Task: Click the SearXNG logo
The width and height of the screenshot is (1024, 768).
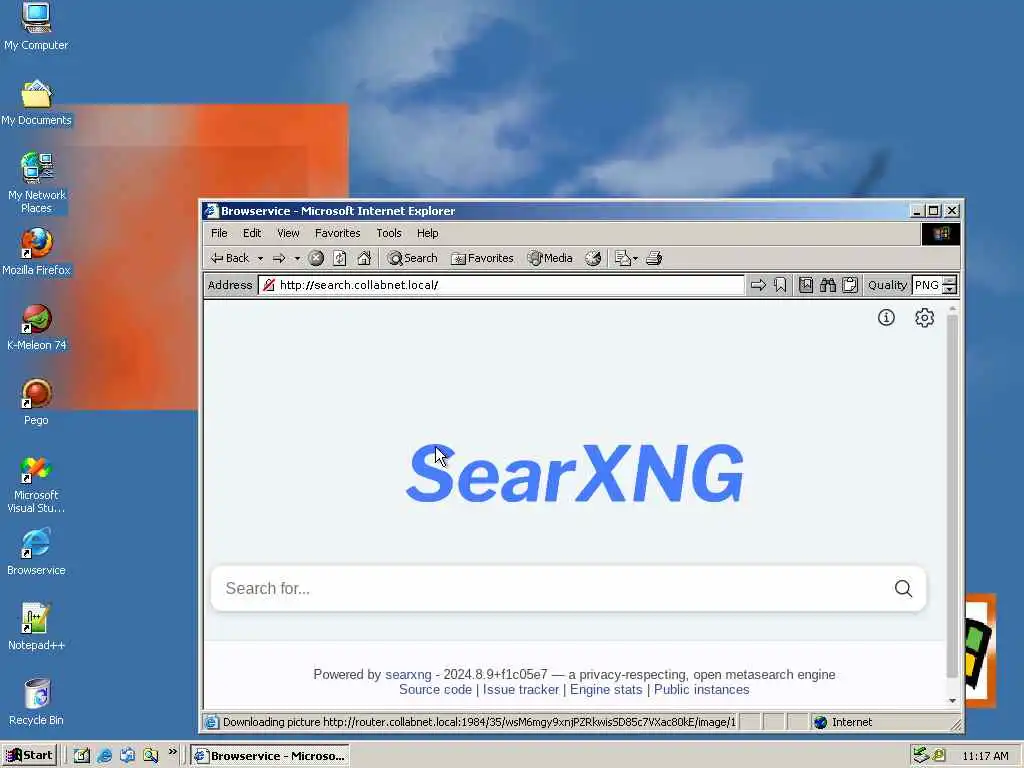Action: [x=575, y=473]
